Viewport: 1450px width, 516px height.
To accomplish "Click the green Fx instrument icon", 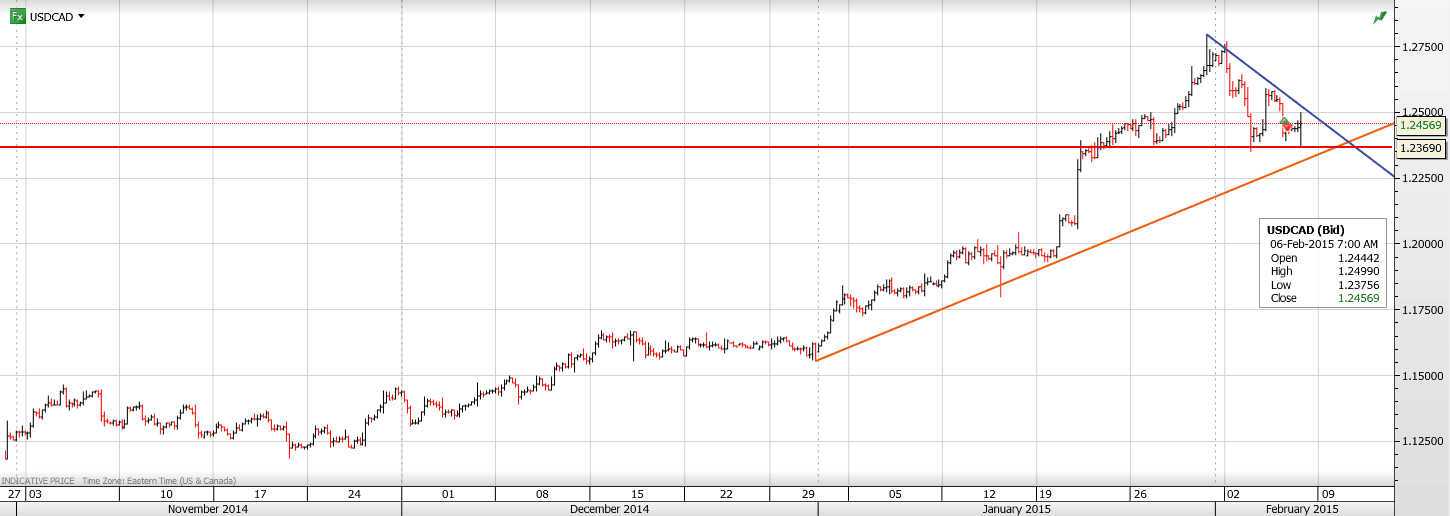I will pos(17,16).
